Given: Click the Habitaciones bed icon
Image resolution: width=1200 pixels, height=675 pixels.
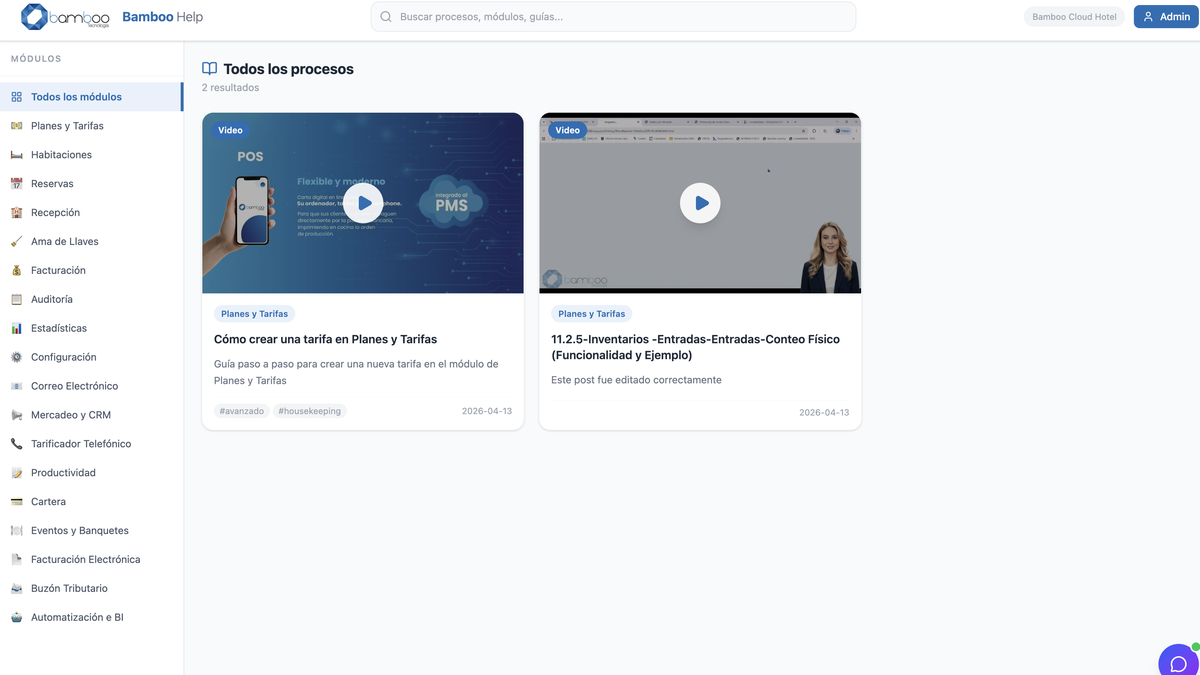Looking at the screenshot, I should coord(16,155).
